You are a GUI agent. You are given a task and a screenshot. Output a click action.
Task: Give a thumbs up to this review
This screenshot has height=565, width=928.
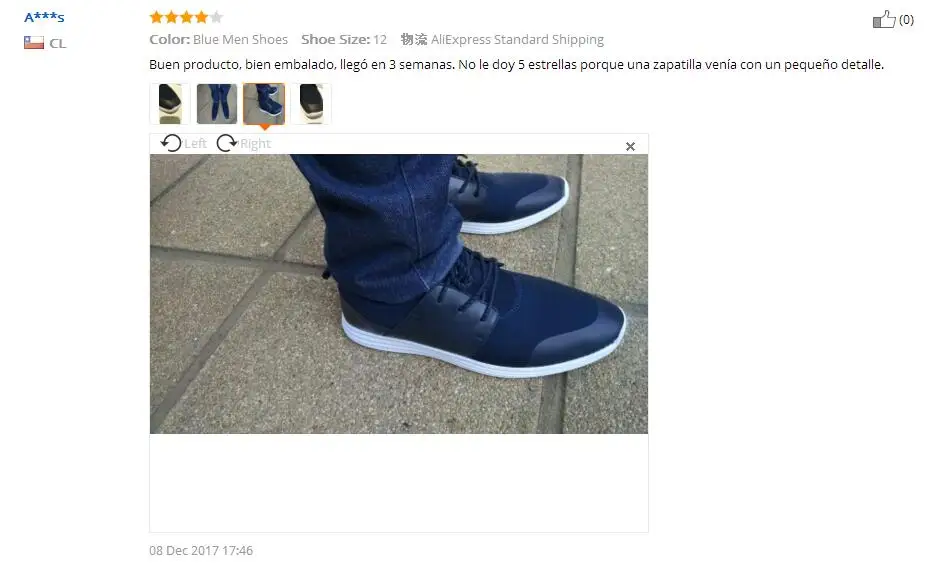(884, 20)
